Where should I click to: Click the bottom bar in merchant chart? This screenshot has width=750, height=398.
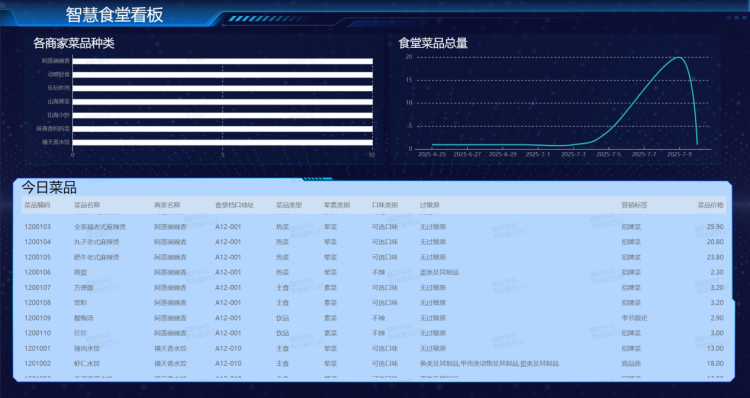(x=222, y=142)
